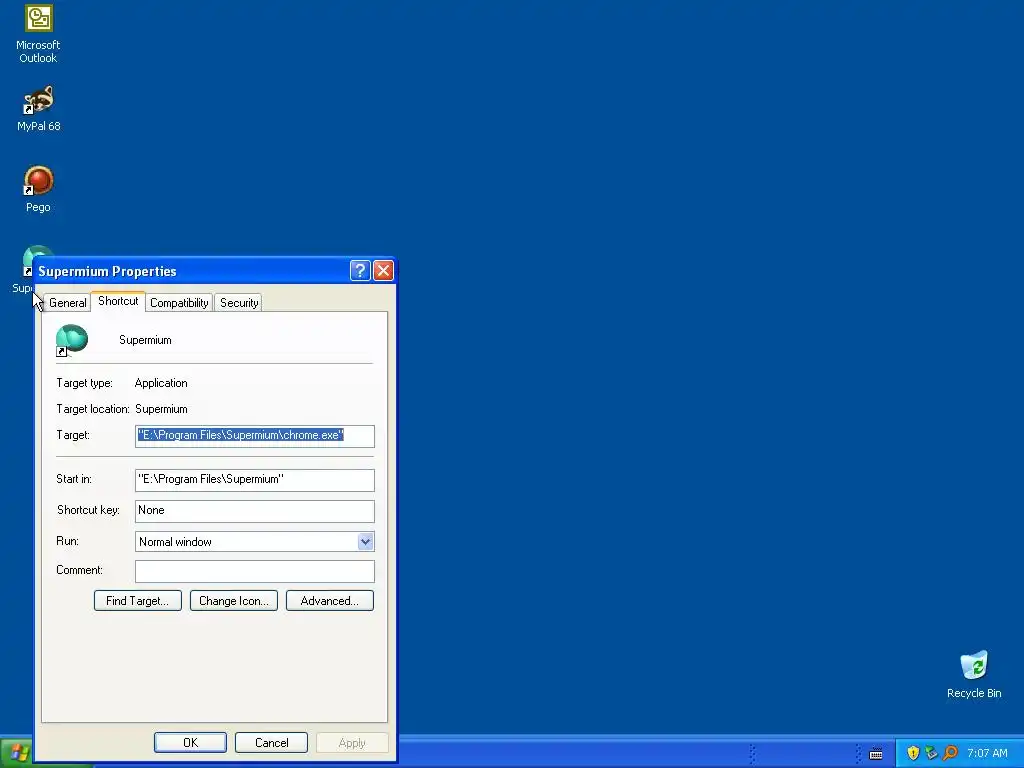Switch to the Security tab
This screenshot has height=768, width=1024.
click(x=239, y=303)
